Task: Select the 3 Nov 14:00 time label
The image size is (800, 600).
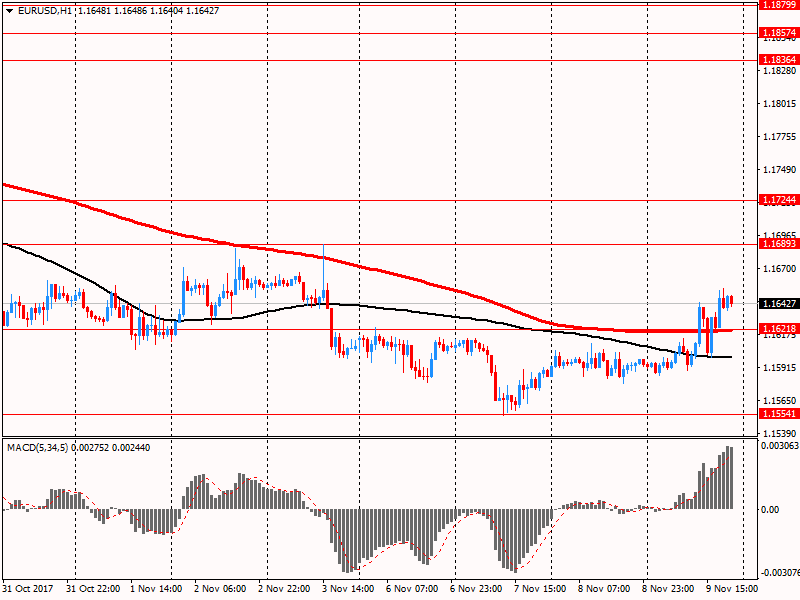Action: click(x=348, y=589)
